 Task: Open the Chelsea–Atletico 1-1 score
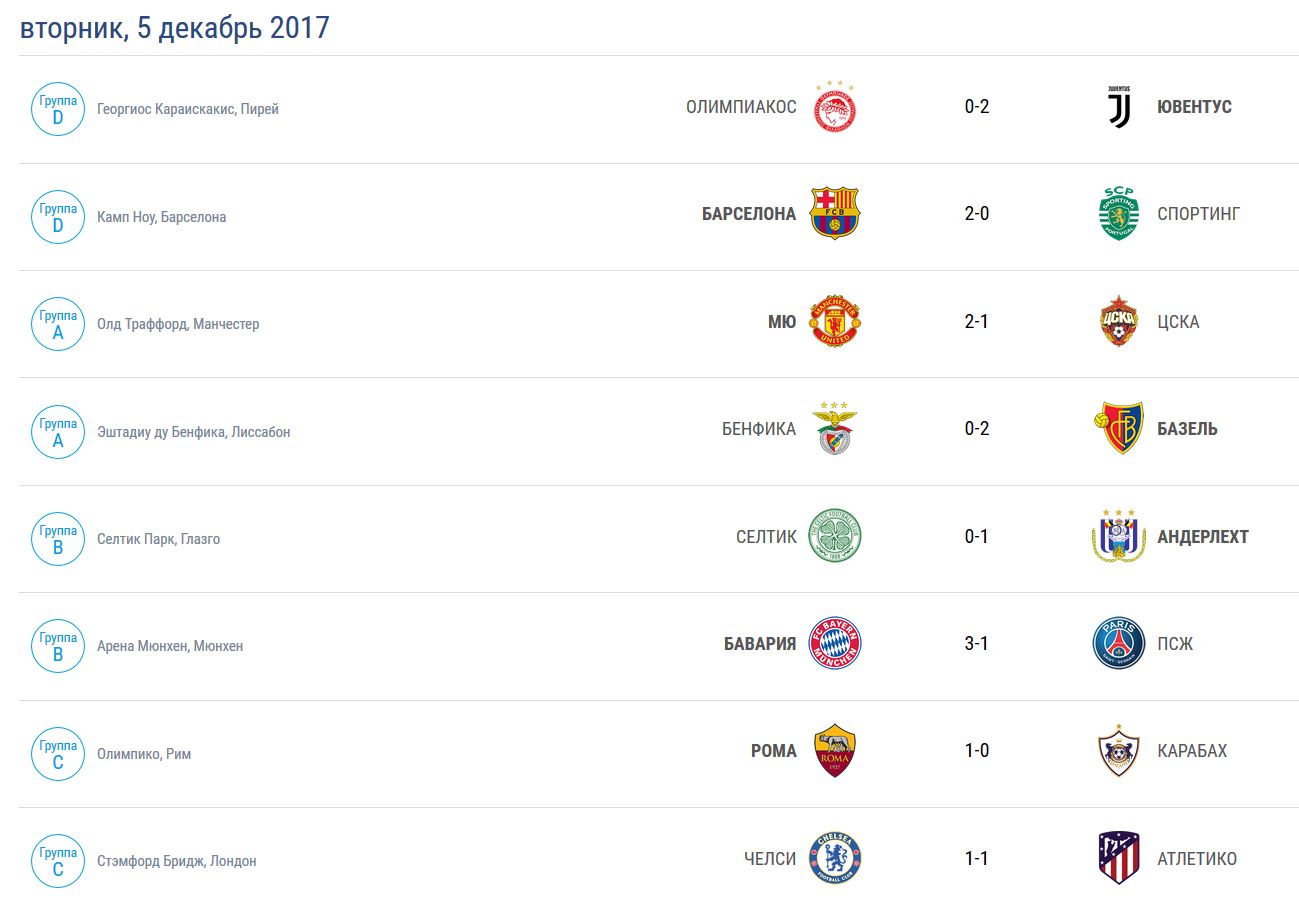[977, 858]
